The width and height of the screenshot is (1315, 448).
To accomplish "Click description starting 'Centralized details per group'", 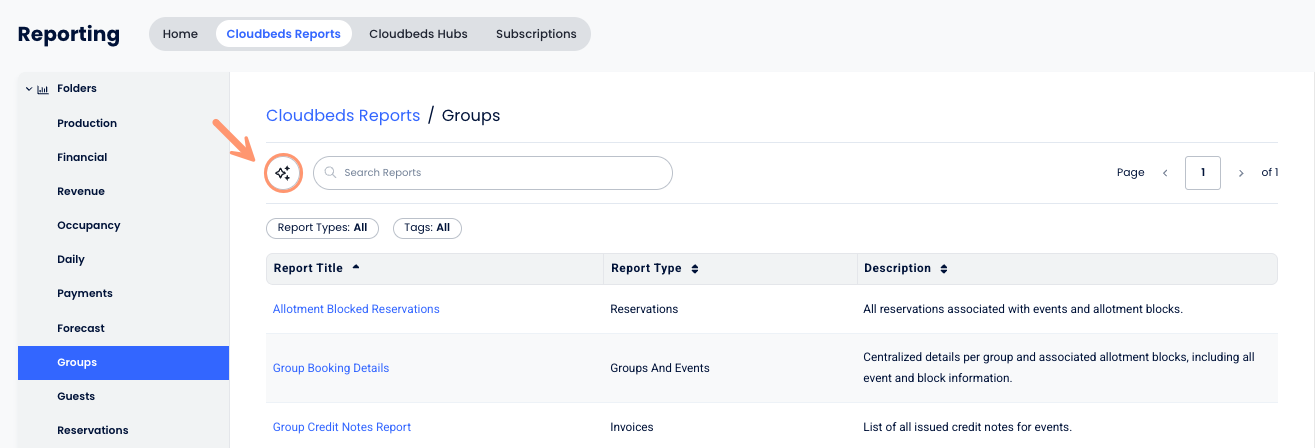I will [x=1059, y=368].
